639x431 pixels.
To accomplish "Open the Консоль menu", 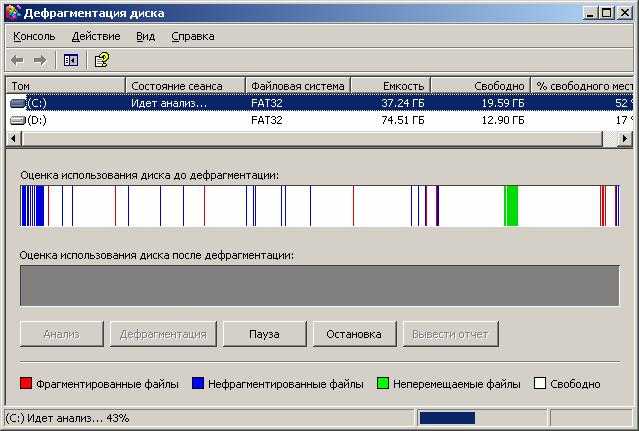I will [x=34, y=36].
